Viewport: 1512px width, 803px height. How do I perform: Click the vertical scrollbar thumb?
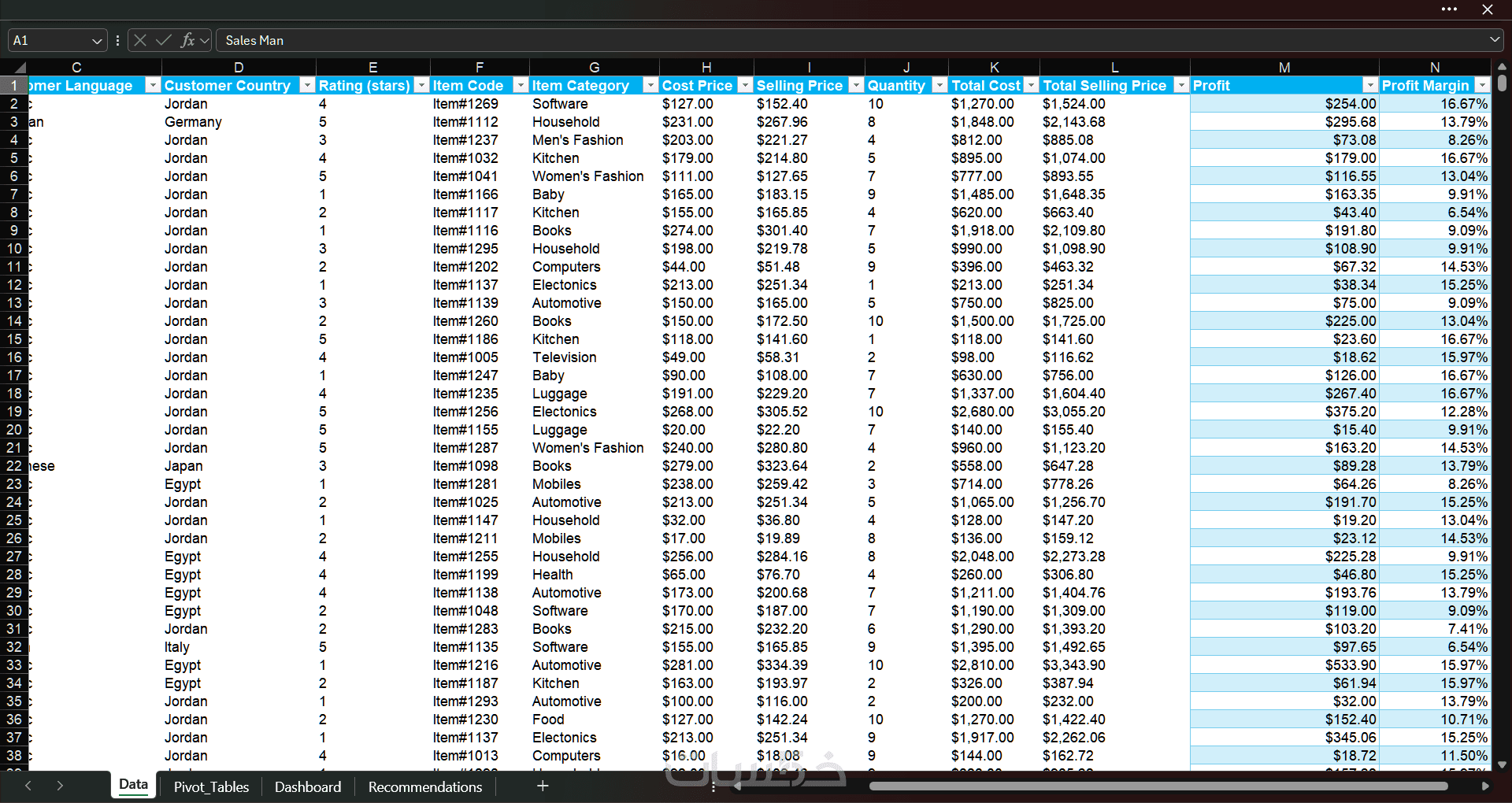point(1502,83)
